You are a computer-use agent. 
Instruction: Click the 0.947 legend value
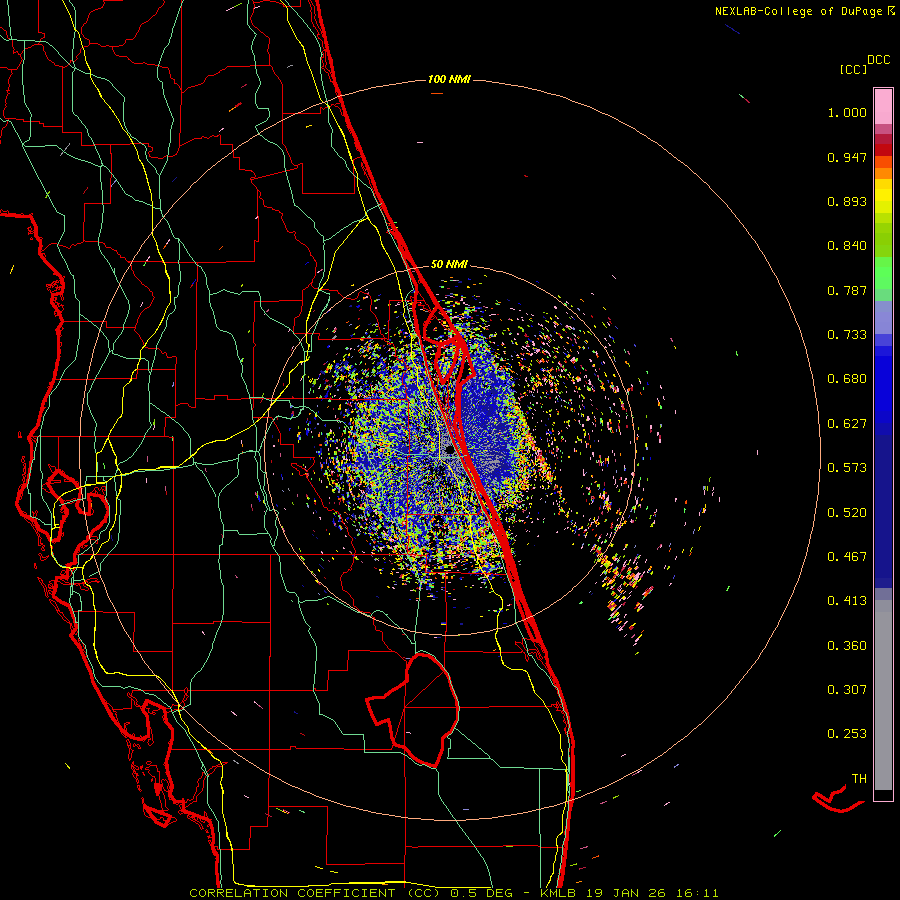coord(847,157)
